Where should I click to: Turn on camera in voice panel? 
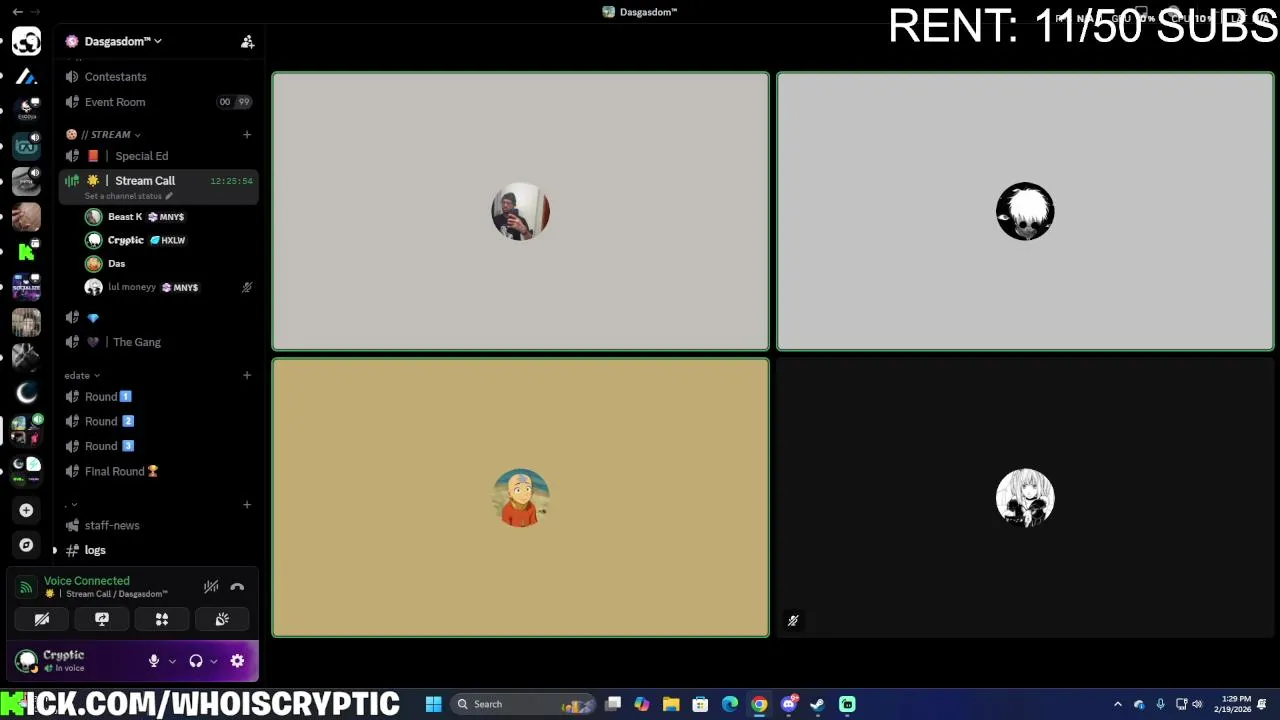click(42, 620)
